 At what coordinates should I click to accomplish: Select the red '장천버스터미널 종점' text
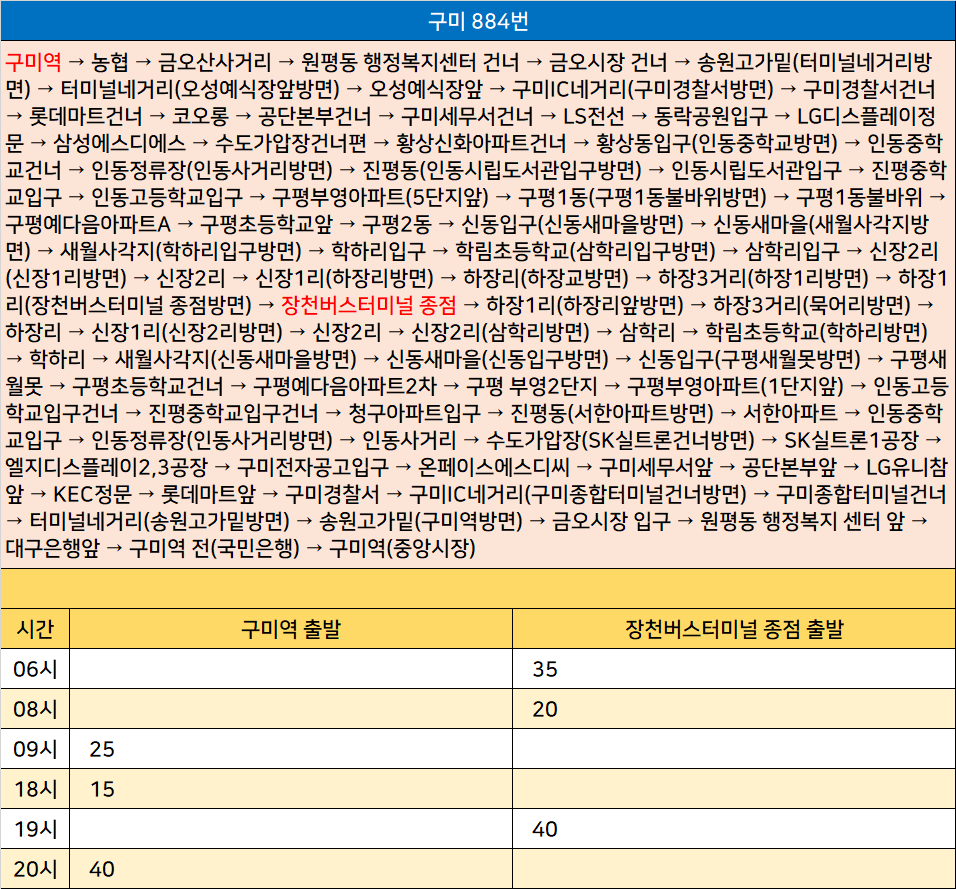tap(369, 305)
